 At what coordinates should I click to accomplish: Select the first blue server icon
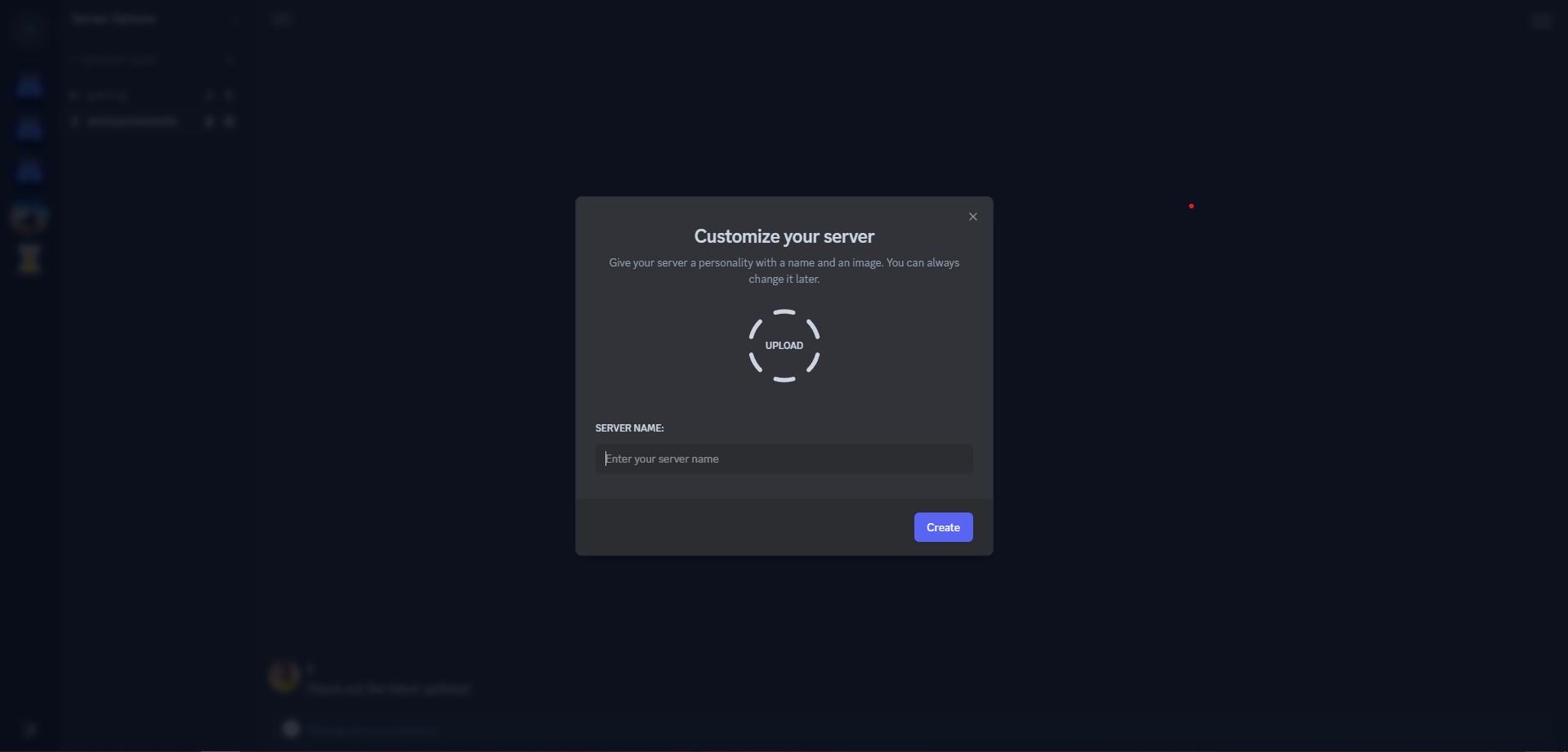coord(29,86)
